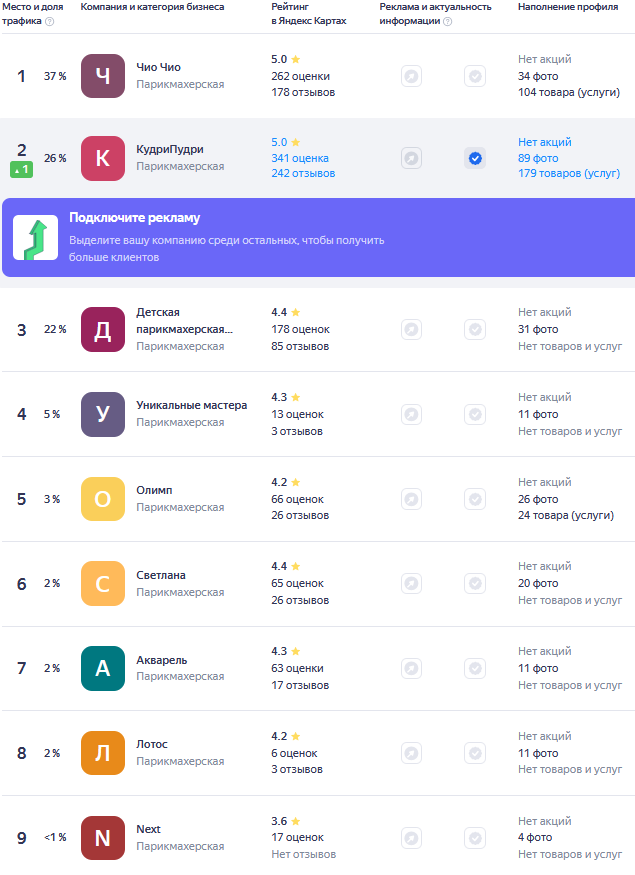This screenshot has height=875, width=635.
Task: Click advertising icon in Светлана row
Action: coord(411,584)
